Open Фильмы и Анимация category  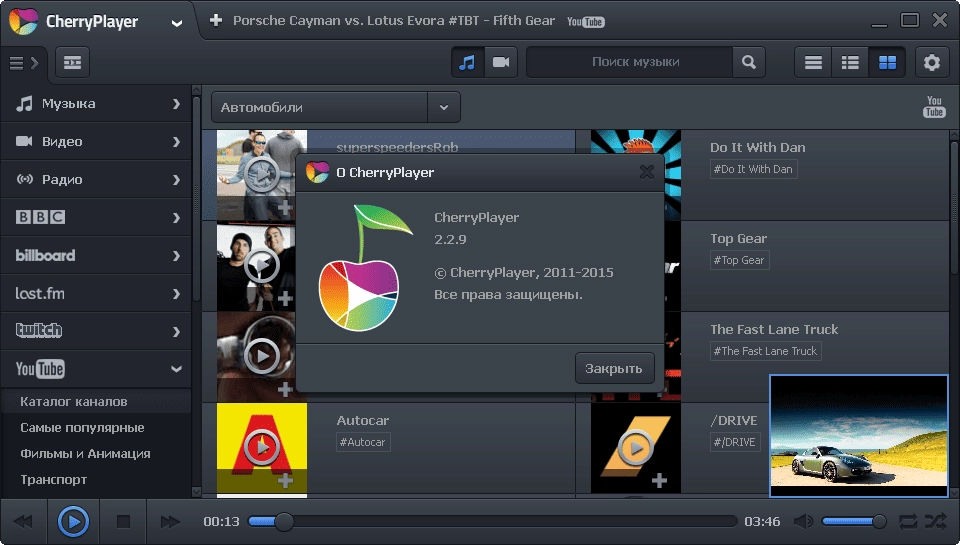(85, 454)
